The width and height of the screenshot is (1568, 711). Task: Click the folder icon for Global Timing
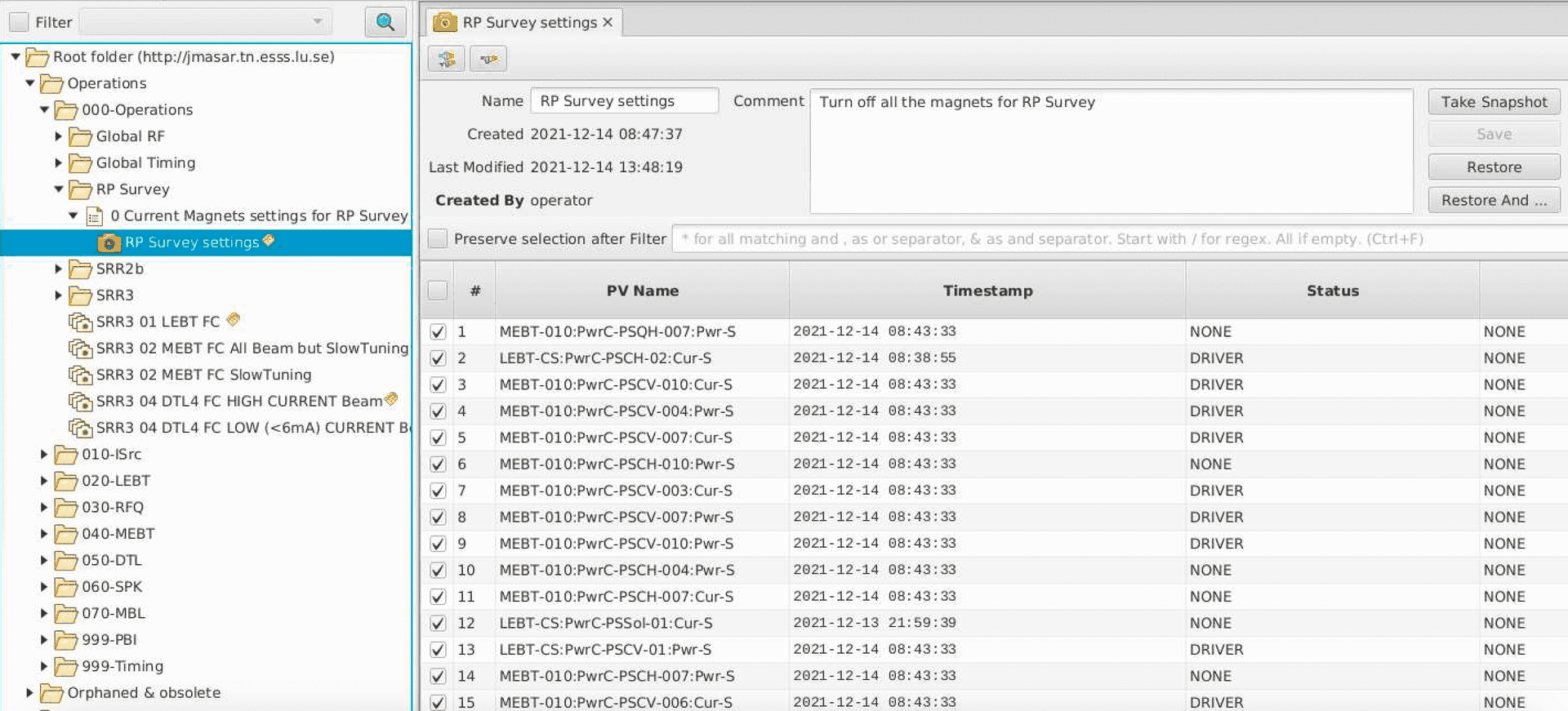pos(80,163)
